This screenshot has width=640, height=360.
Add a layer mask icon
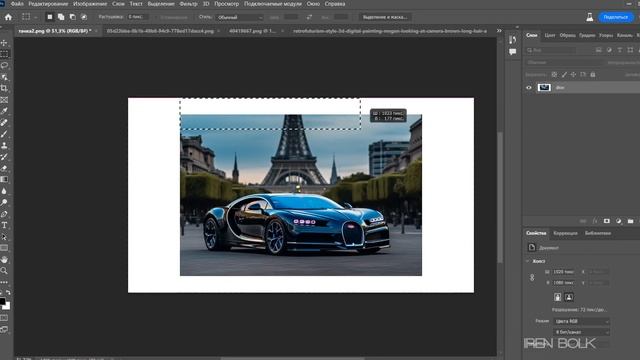point(607,221)
